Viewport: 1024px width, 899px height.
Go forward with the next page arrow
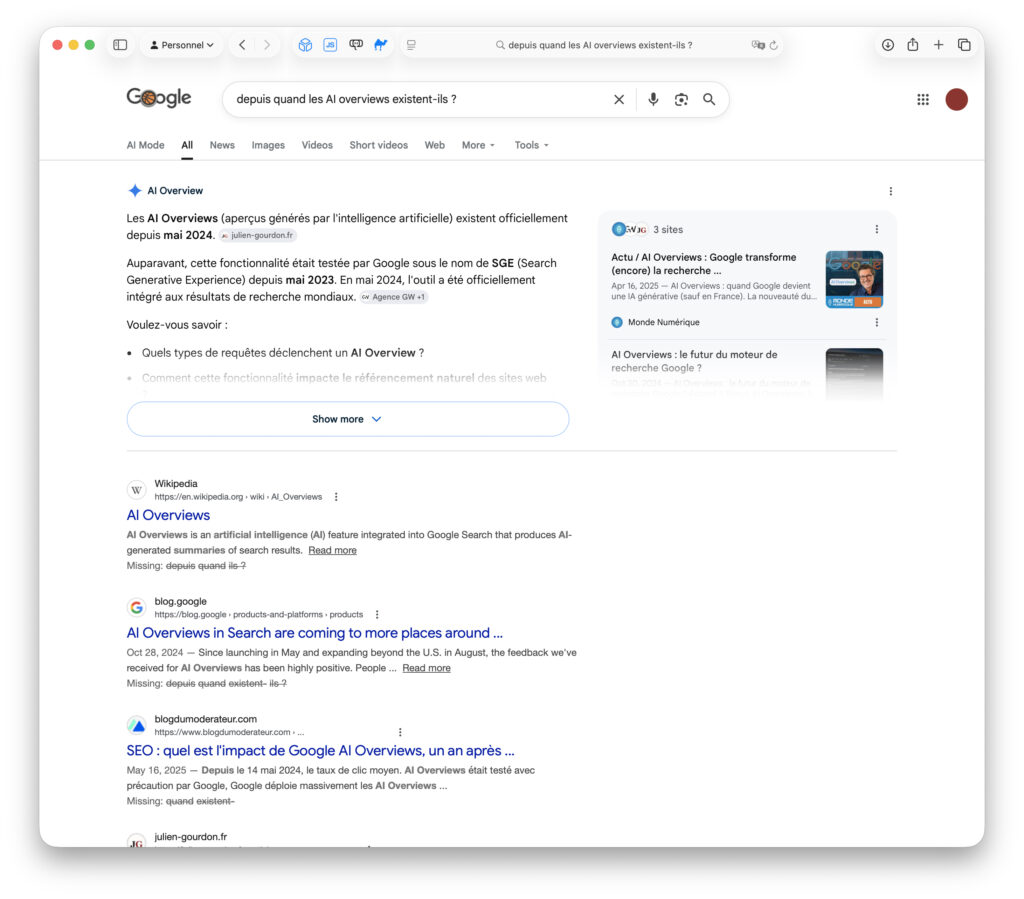[x=267, y=45]
